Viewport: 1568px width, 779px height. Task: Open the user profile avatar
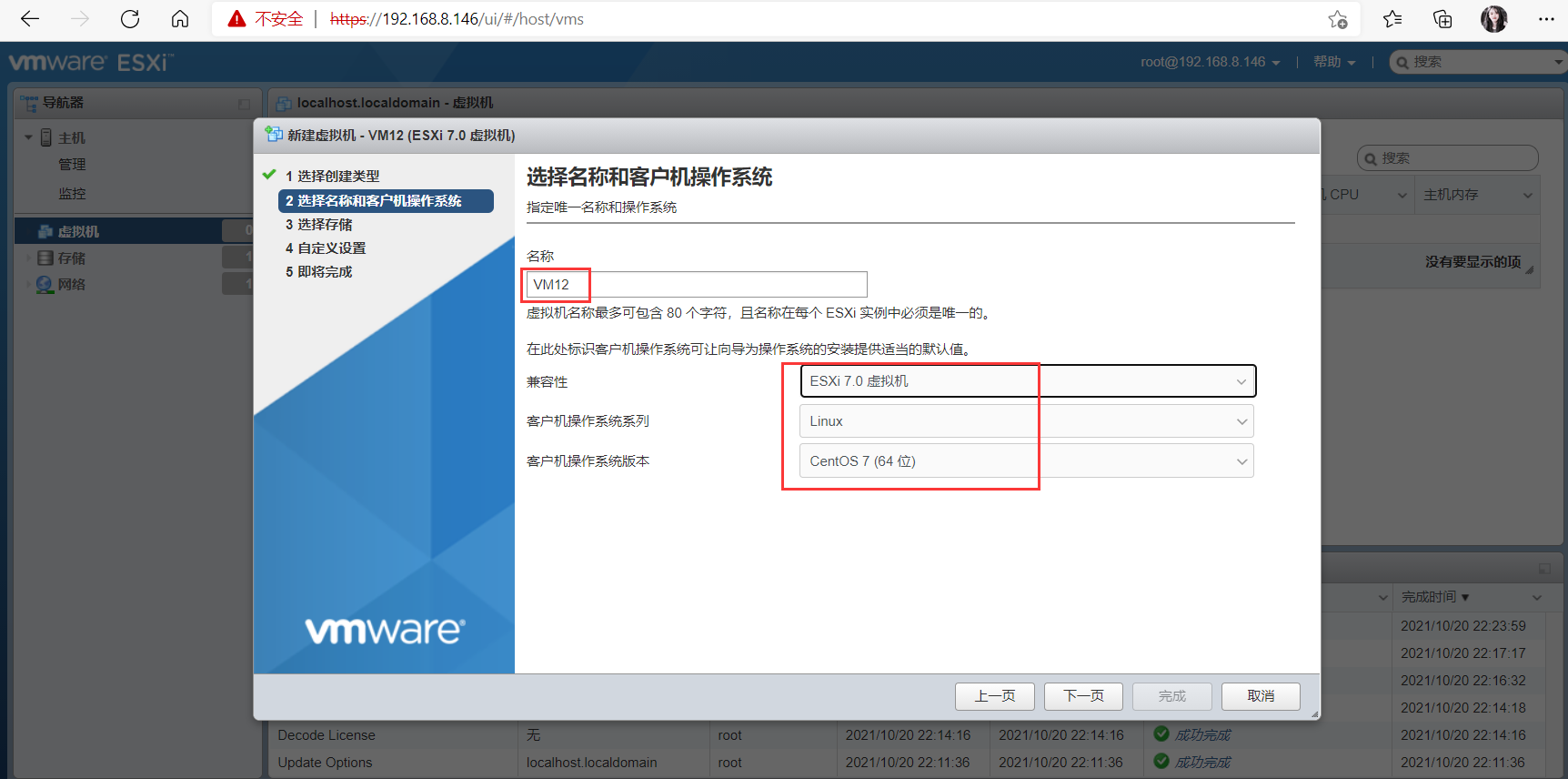click(1493, 19)
